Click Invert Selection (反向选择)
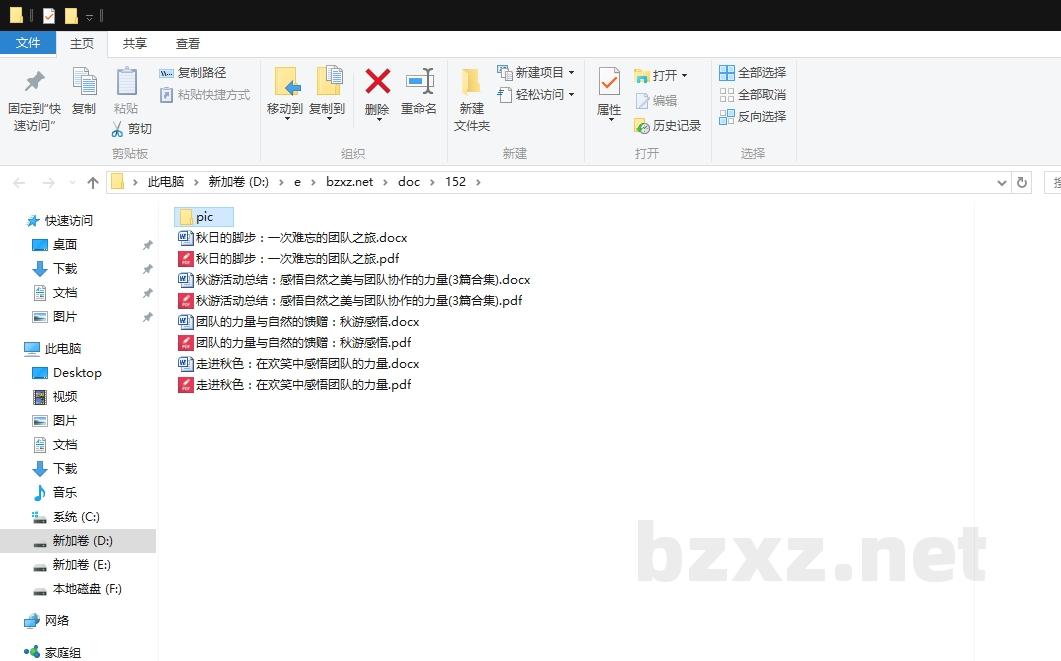The height and width of the screenshot is (661, 1061). click(752, 117)
